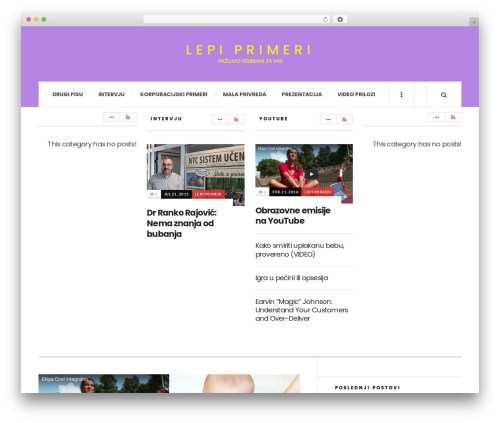The width and height of the screenshot is (500, 423).
Task: Click the INTERVJU section heading
Action: click(166, 119)
